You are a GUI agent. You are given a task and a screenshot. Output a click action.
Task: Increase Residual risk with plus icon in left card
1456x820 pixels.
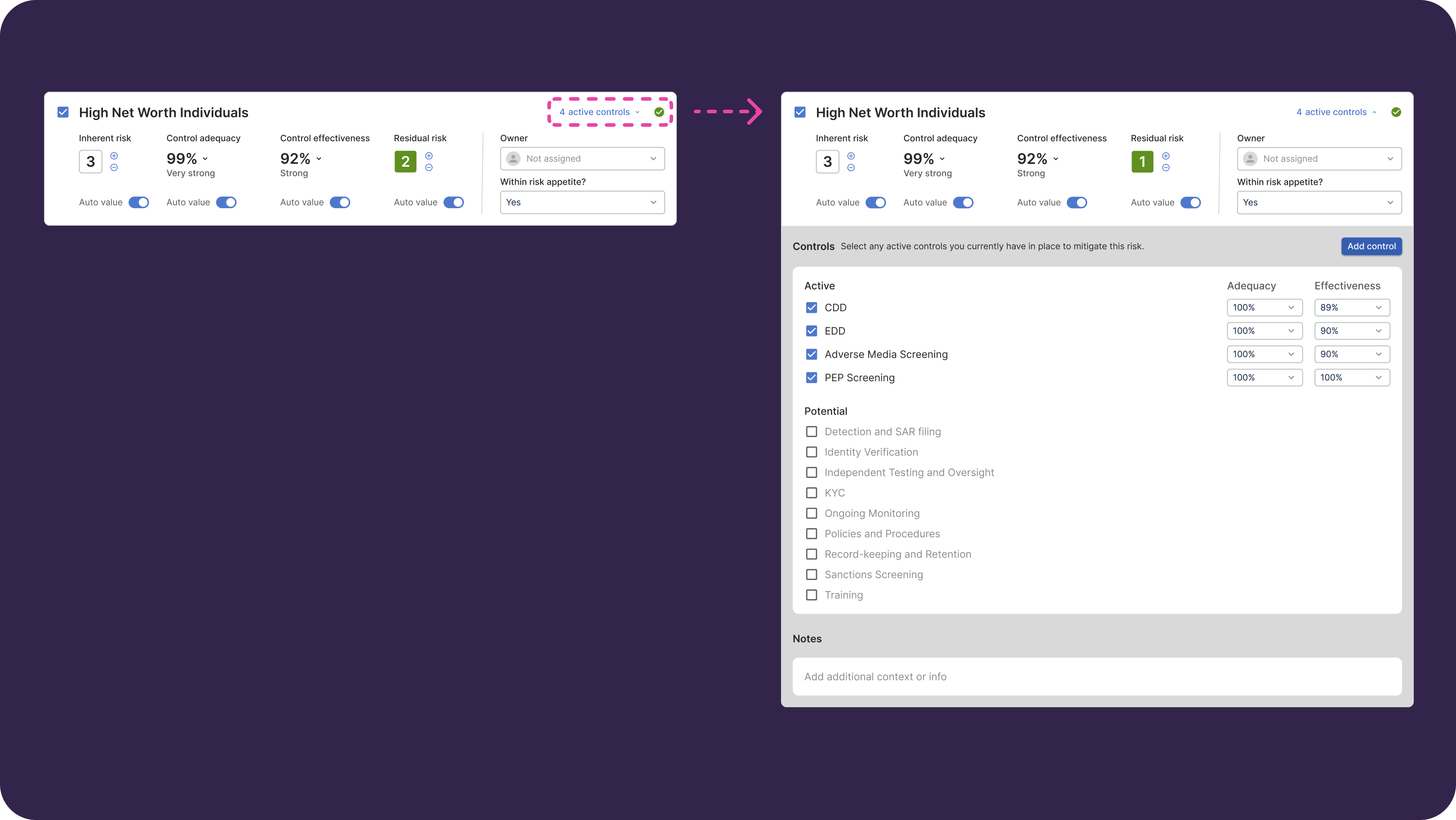[429, 156]
